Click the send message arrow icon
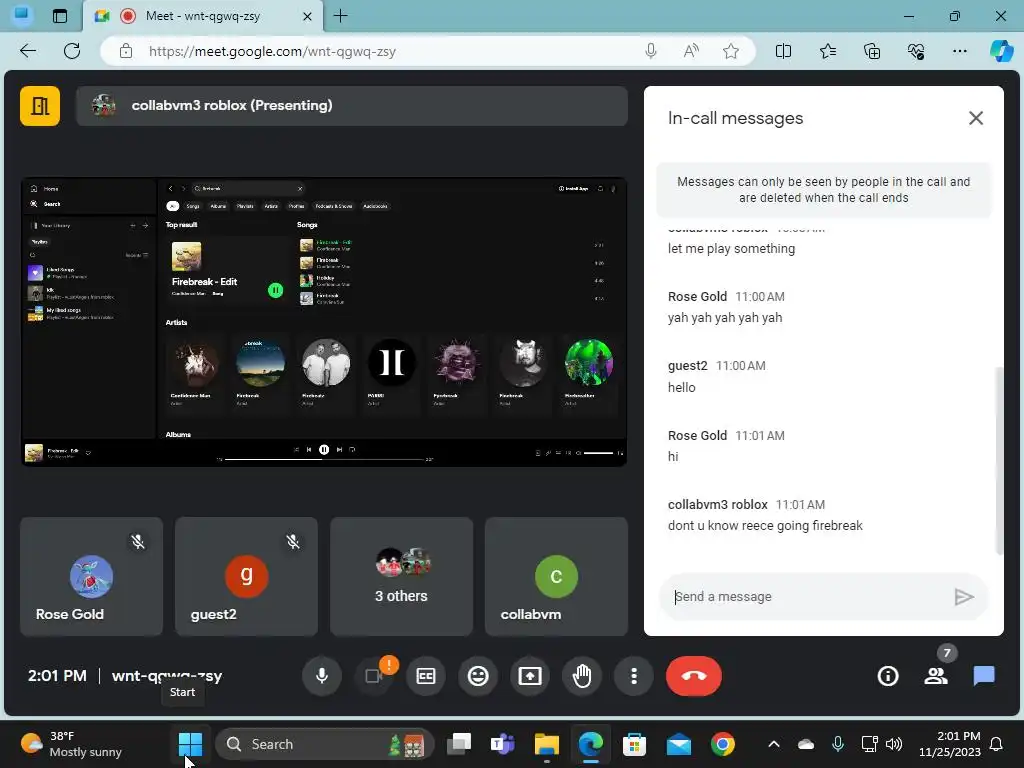 click(964, 597)
